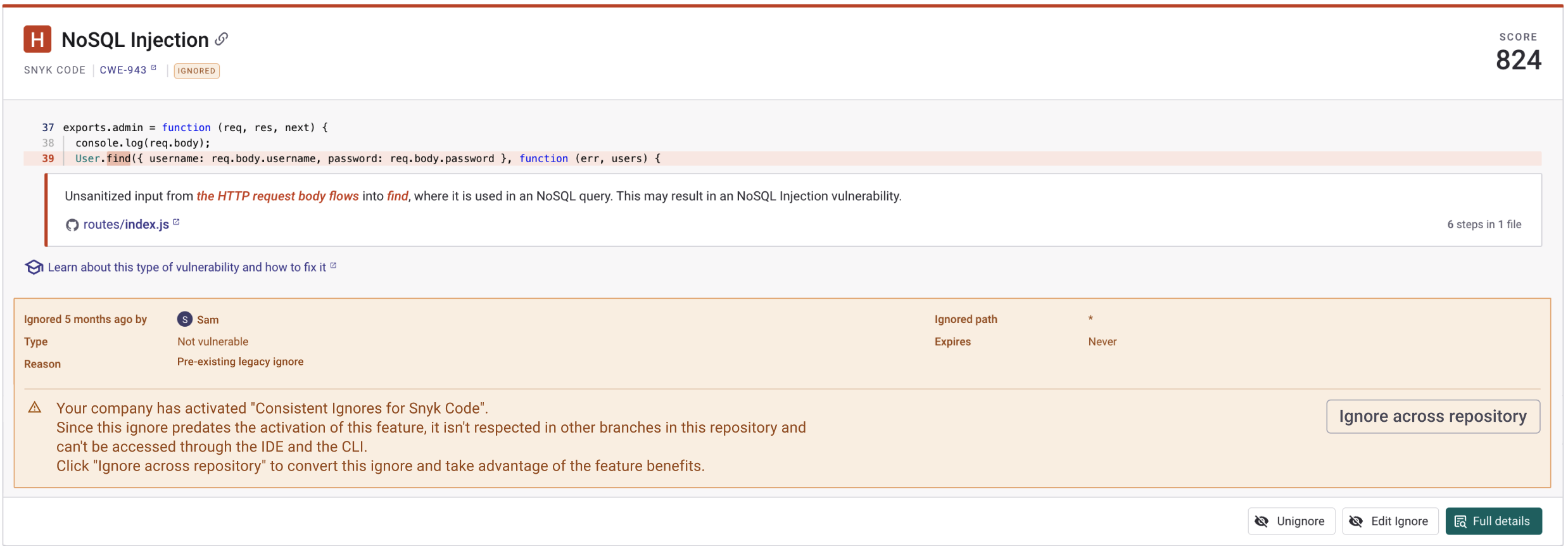Click external-link icon after routes/index.js
The image size is (1568, 551).
click(177, 222)
